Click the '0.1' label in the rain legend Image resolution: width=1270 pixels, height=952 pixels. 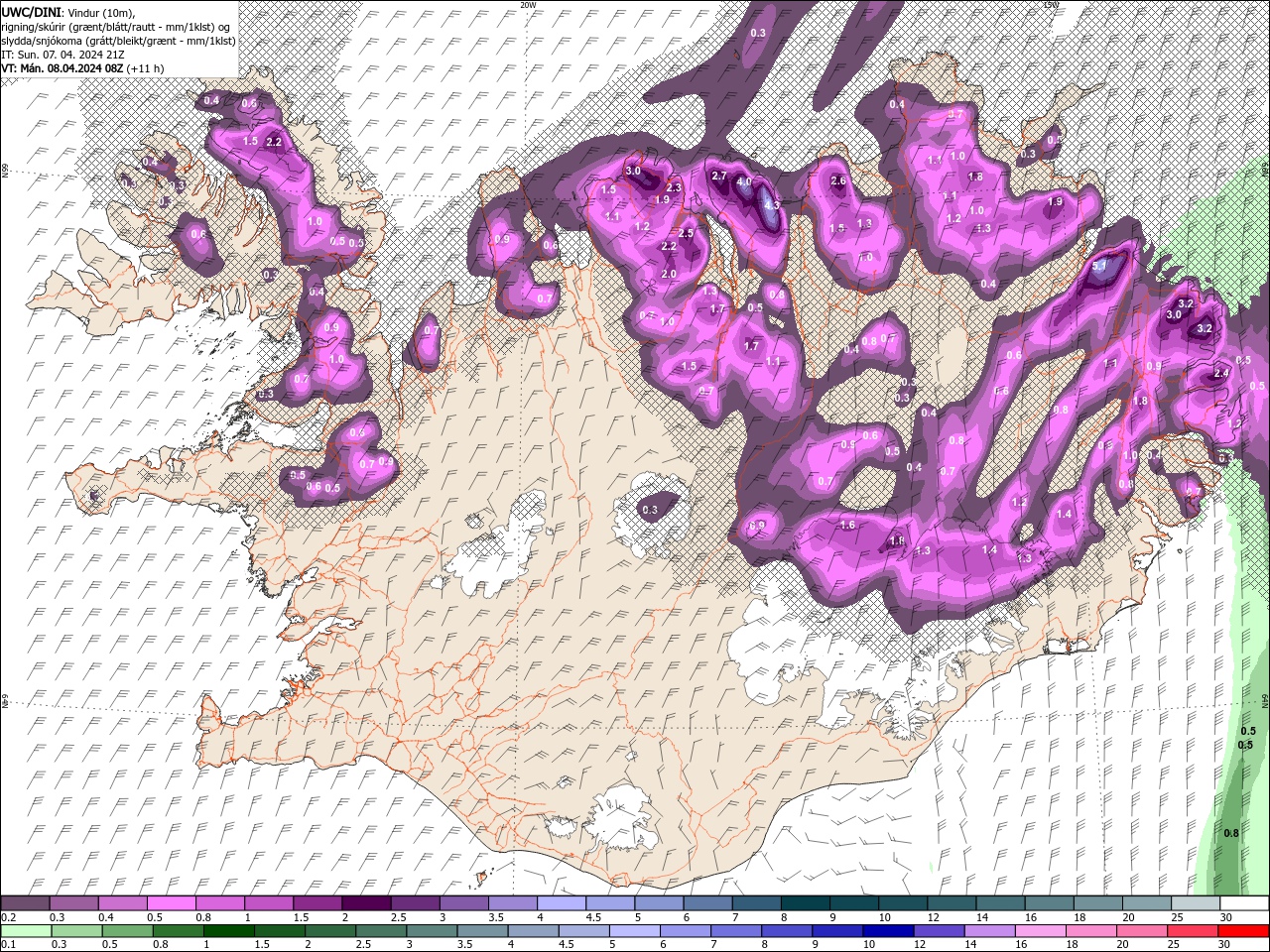9,944
